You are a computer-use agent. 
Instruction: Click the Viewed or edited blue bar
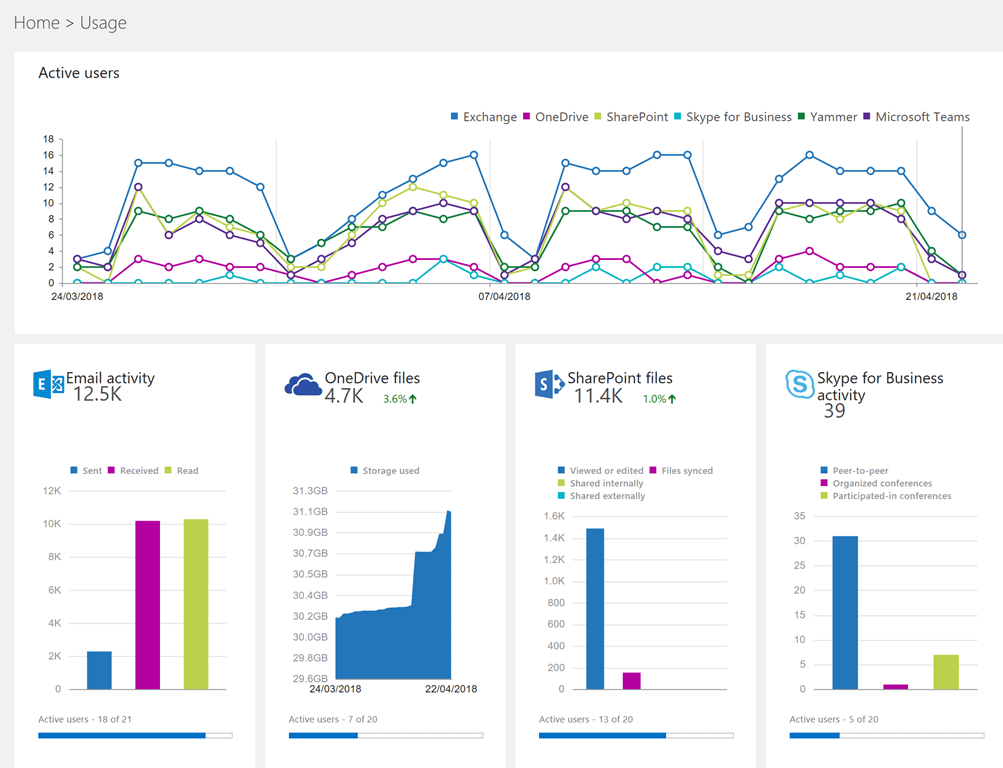(595, 609)
